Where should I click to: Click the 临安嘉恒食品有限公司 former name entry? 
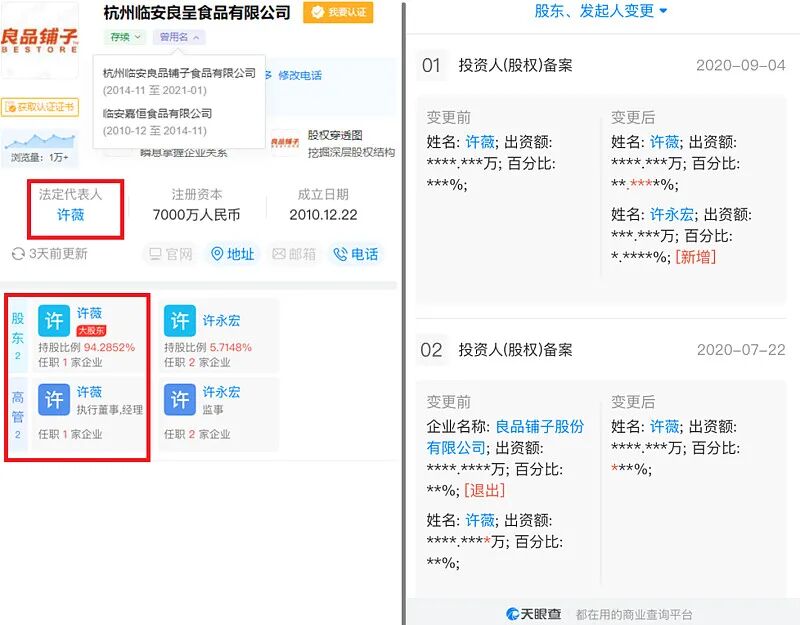(157, 113)
